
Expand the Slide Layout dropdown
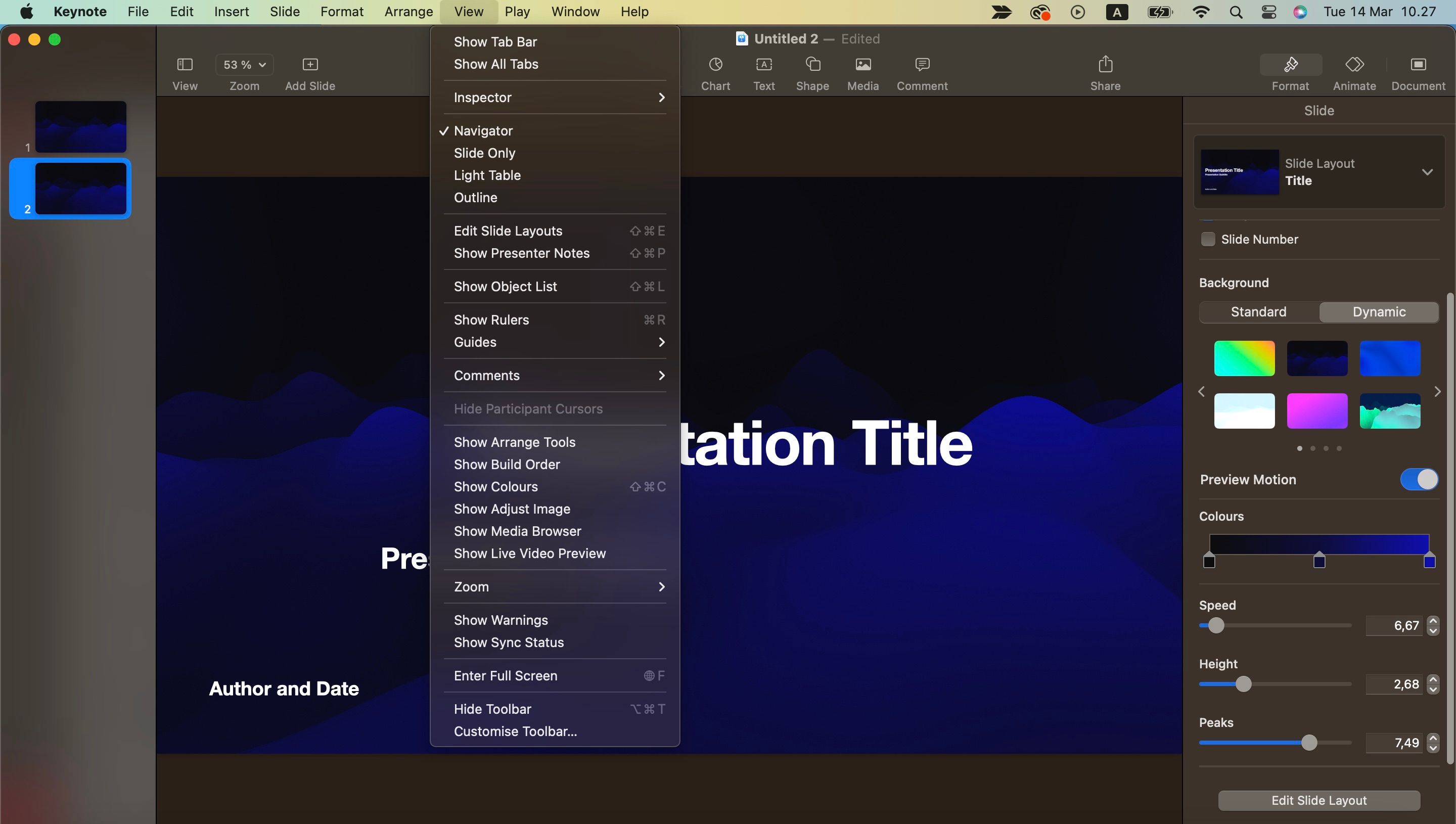coord(1428,172)
